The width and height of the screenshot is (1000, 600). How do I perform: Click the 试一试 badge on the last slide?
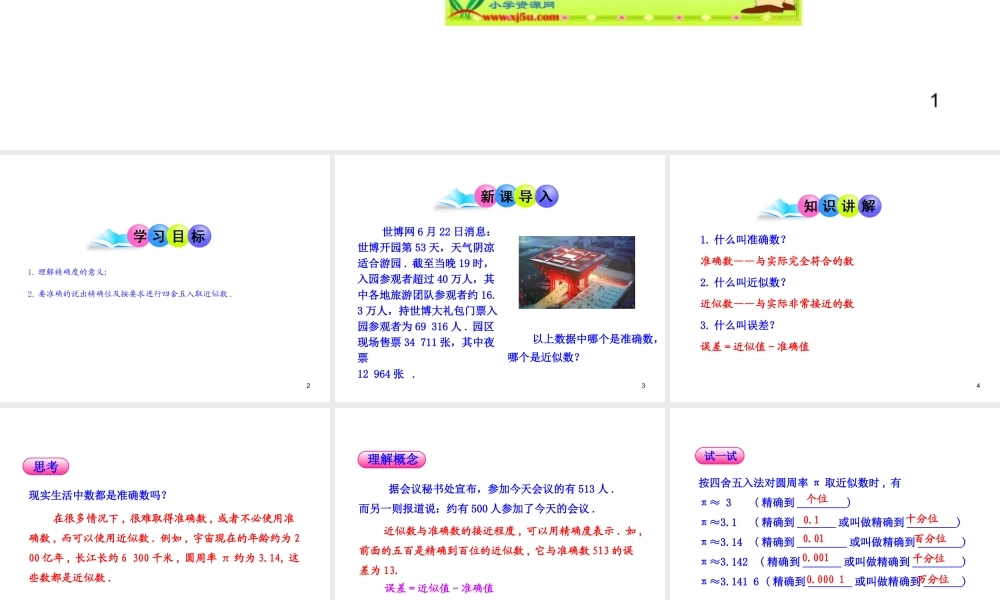tap(720, 456)
